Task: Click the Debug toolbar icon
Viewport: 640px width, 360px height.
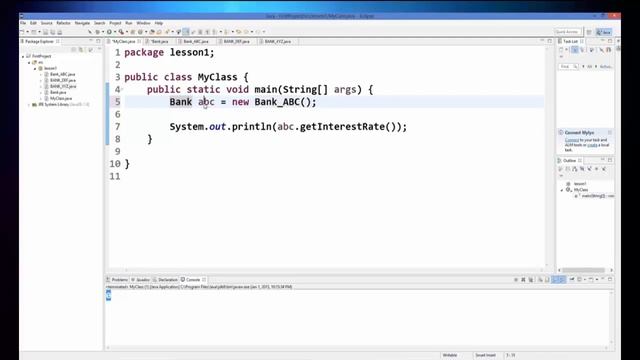Action: [x=98, y=32]
